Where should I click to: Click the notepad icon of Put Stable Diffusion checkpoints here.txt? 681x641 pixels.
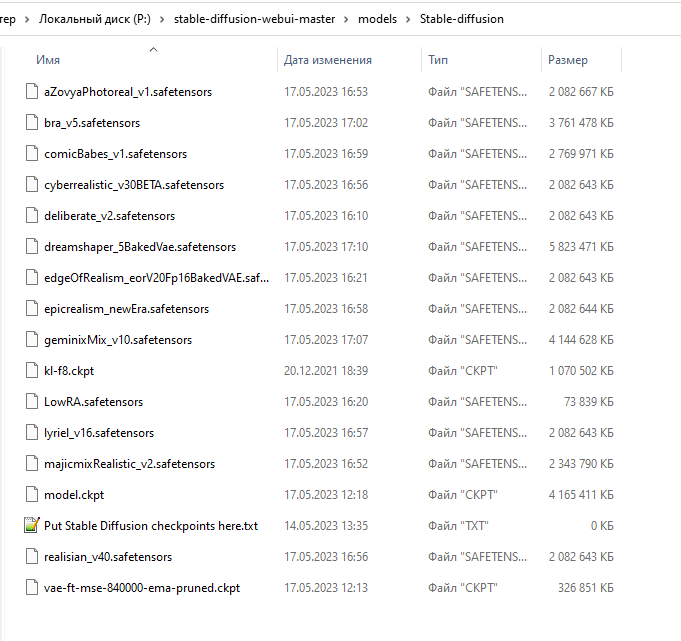pos(32,525)
